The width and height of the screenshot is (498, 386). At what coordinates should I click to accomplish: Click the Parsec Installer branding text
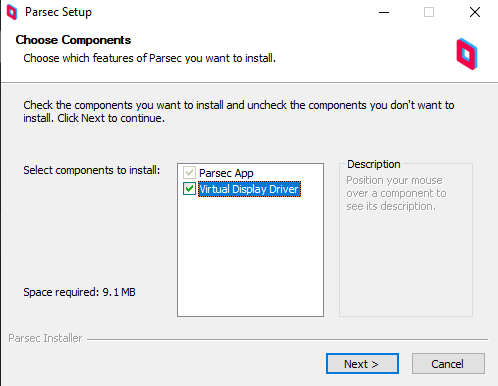point(45,338)
